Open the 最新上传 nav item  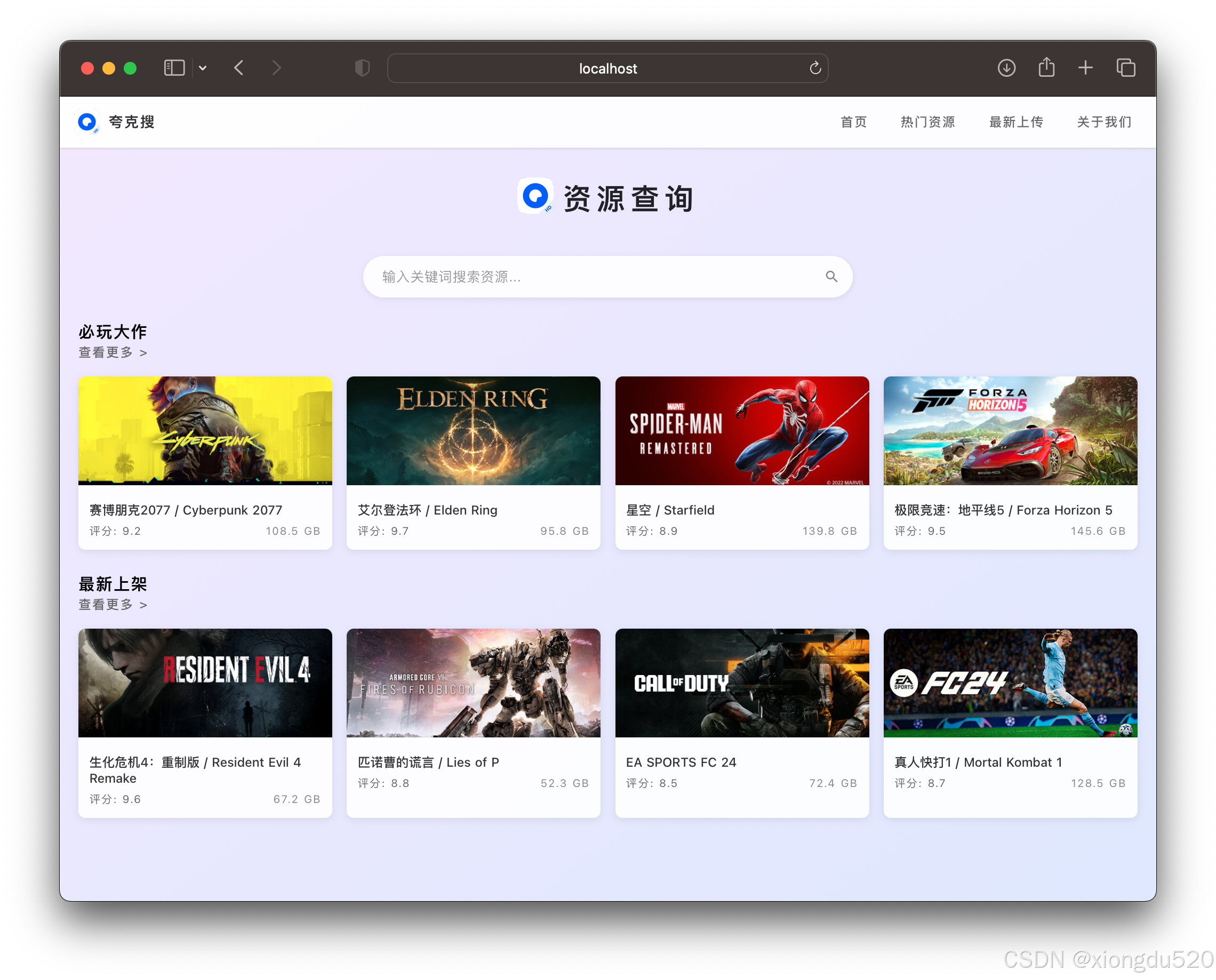(1015, 122)
